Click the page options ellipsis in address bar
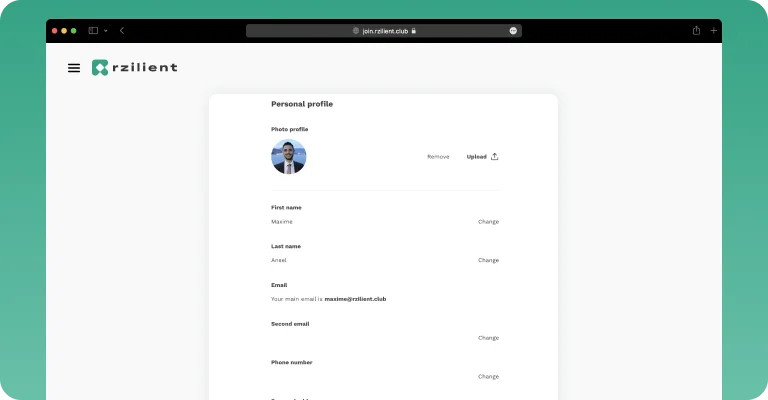This screenshot has width=768, height=400. [513, 31]
